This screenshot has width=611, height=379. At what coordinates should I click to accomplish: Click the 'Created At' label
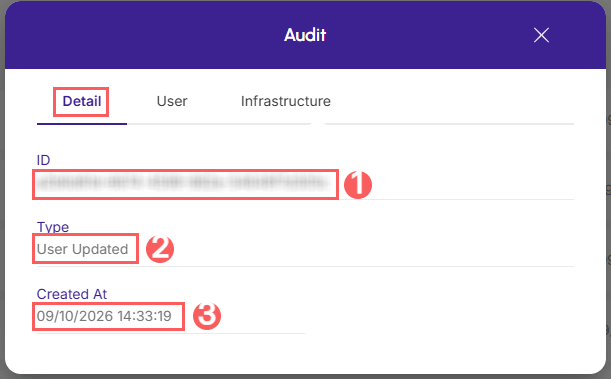(x=72, y=294)
